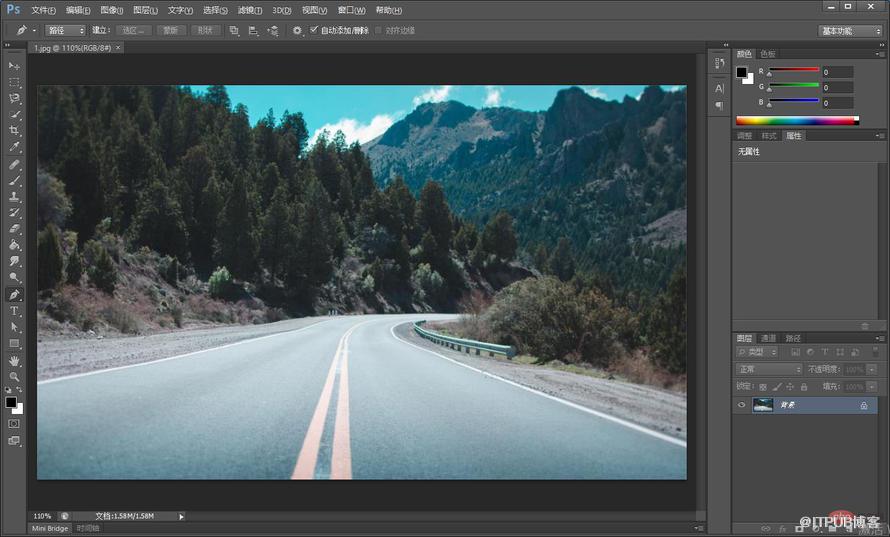Toggle Quick Mask mode icon

(x=14, y=423)
